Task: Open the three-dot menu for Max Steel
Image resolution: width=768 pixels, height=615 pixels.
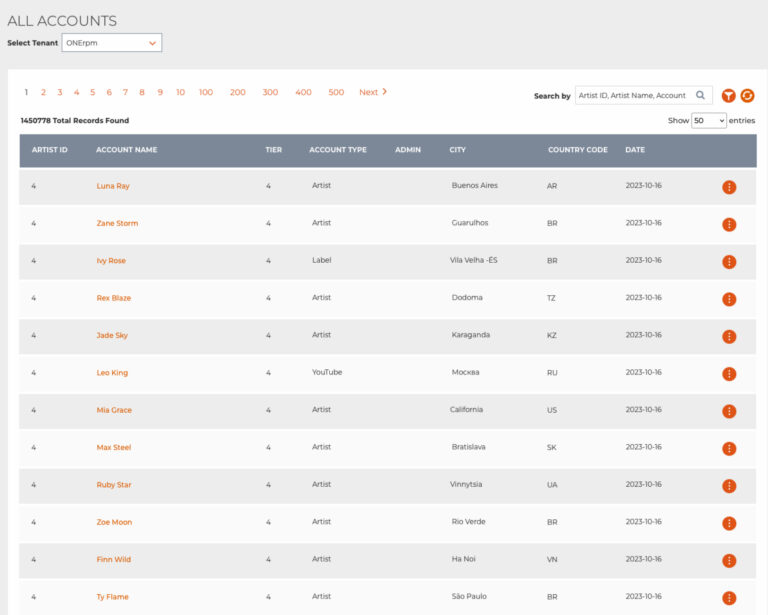Action: [729, 449]
